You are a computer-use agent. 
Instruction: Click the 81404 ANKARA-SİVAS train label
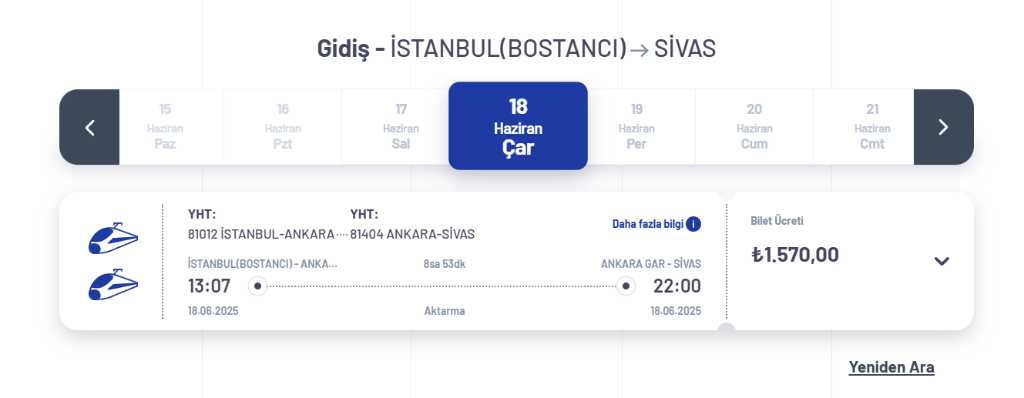(412, 234)
